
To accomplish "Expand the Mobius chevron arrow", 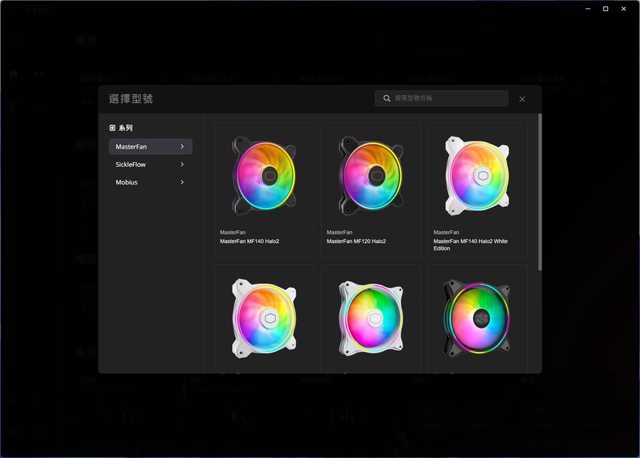I will [182, 183].
